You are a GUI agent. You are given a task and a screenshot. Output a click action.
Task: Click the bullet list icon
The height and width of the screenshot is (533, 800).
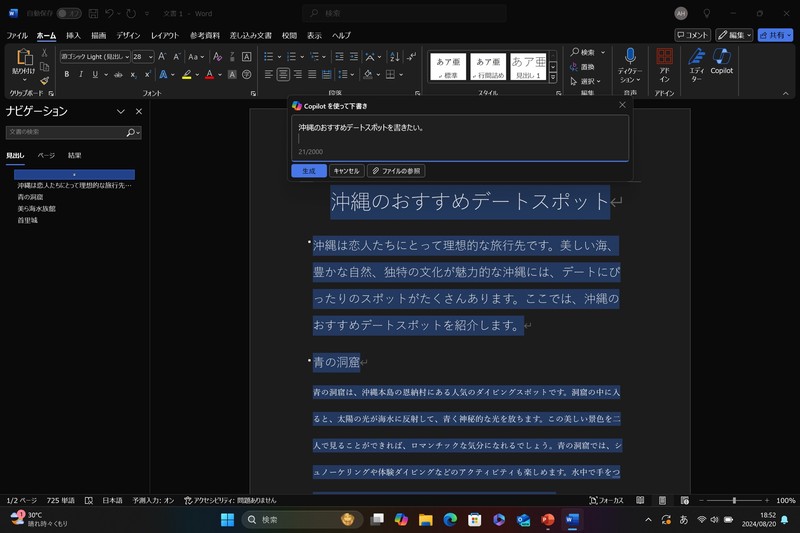click(268, 57)
